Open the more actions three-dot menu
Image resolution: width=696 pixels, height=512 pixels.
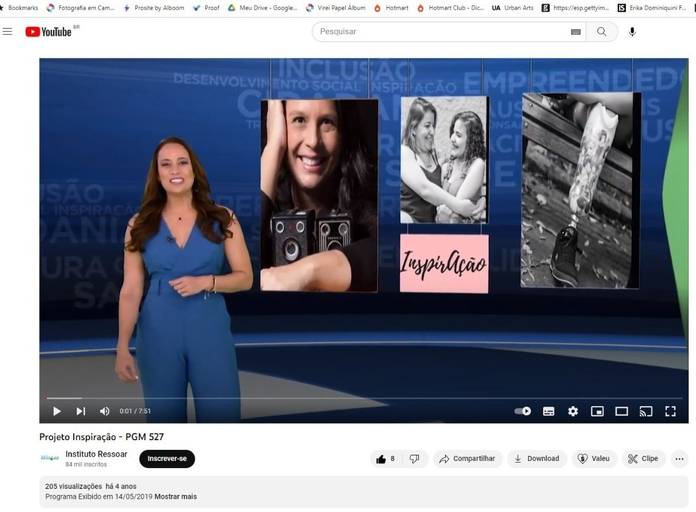point(680,459)
